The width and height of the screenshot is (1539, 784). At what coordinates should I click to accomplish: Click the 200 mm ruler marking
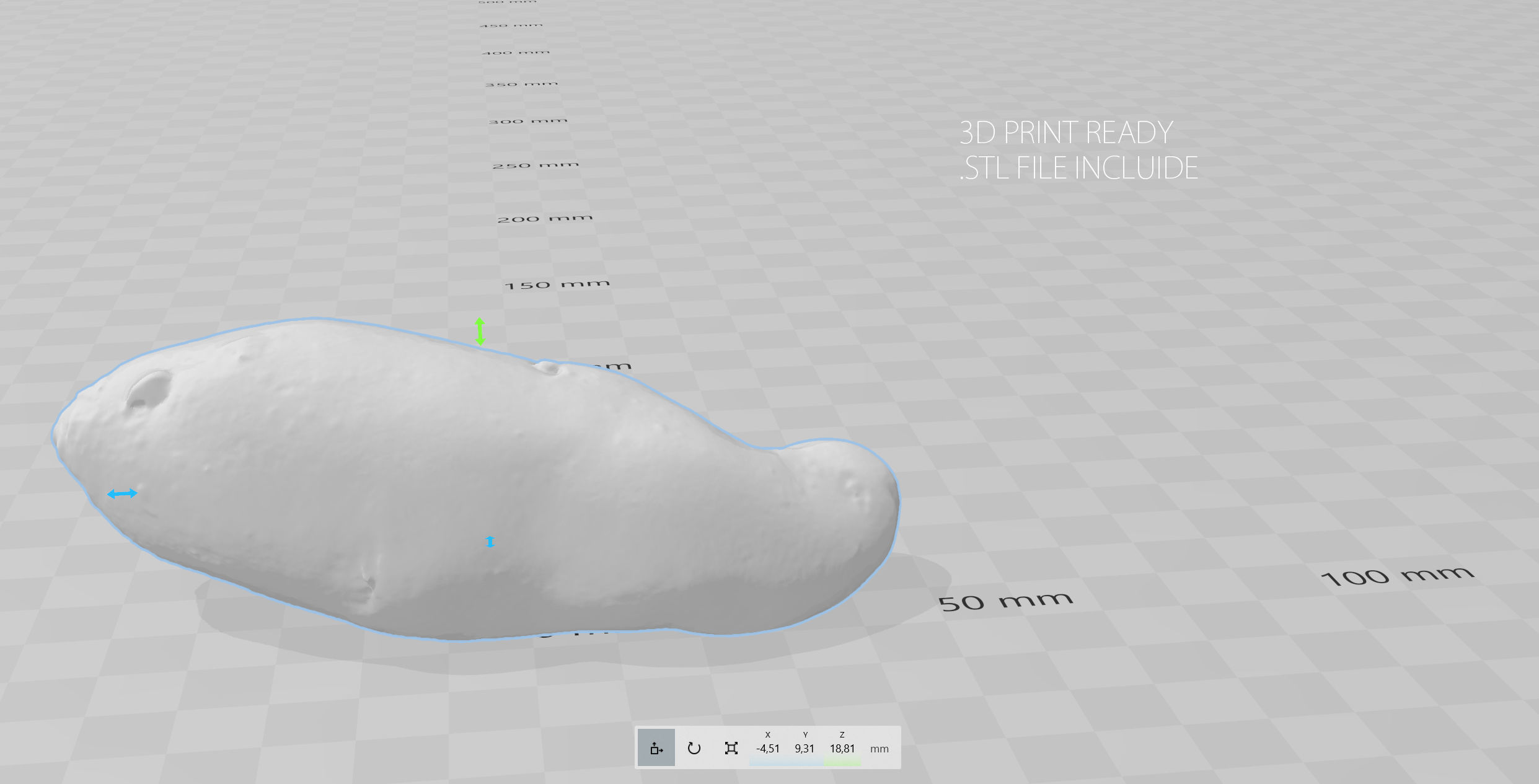click(x=545, y=218)
